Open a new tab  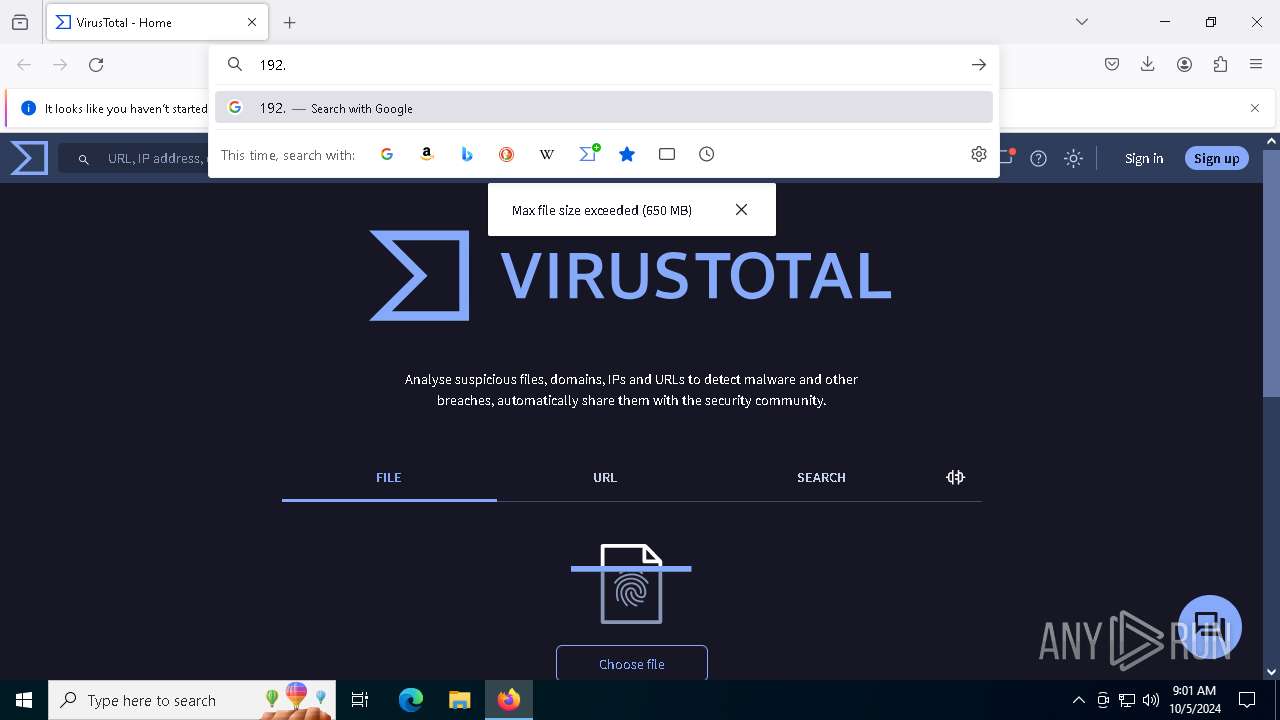pyautogui.click(x=290, y=22)
